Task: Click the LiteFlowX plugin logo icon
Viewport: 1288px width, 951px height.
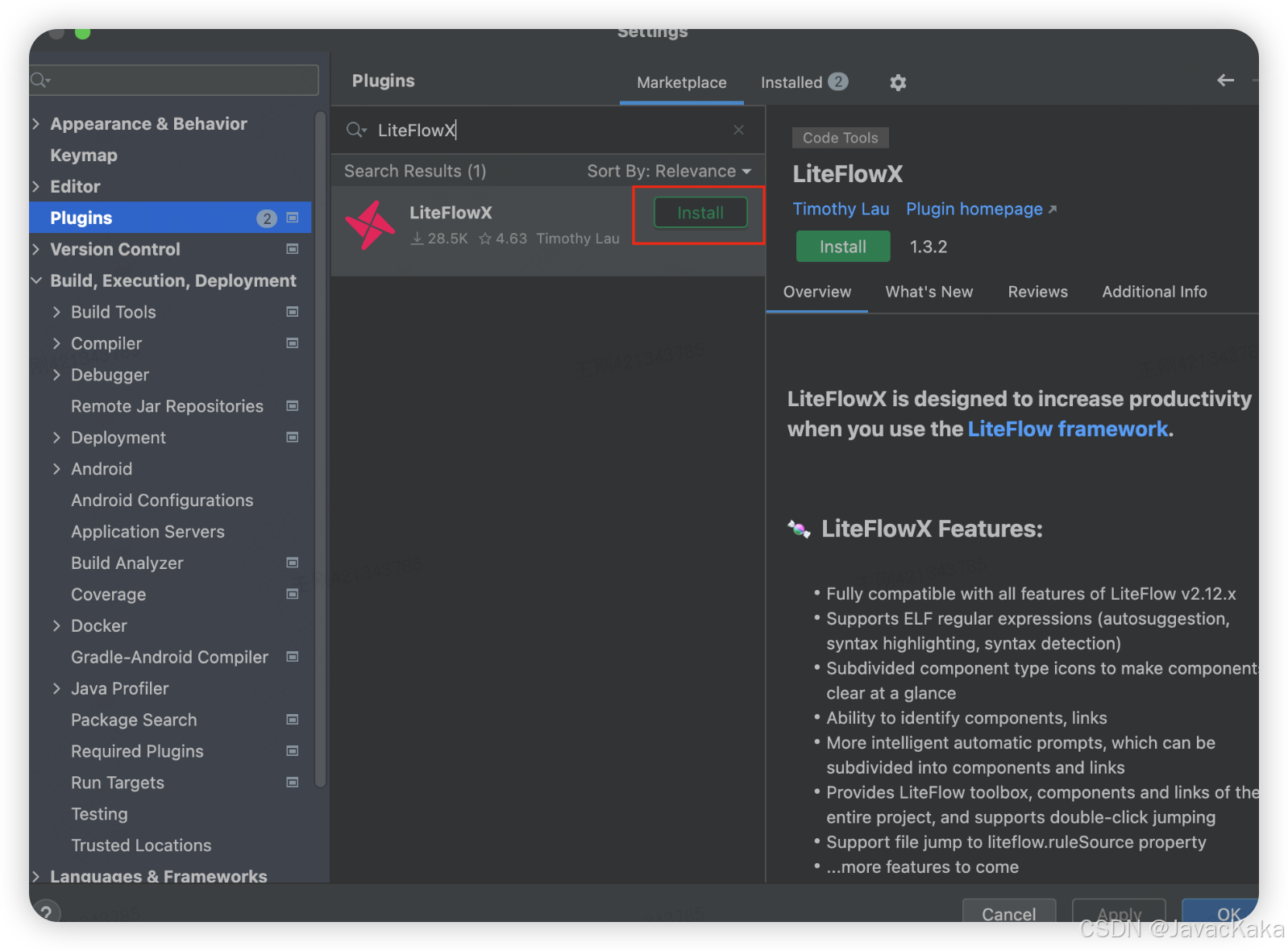Action: [370, 225]
